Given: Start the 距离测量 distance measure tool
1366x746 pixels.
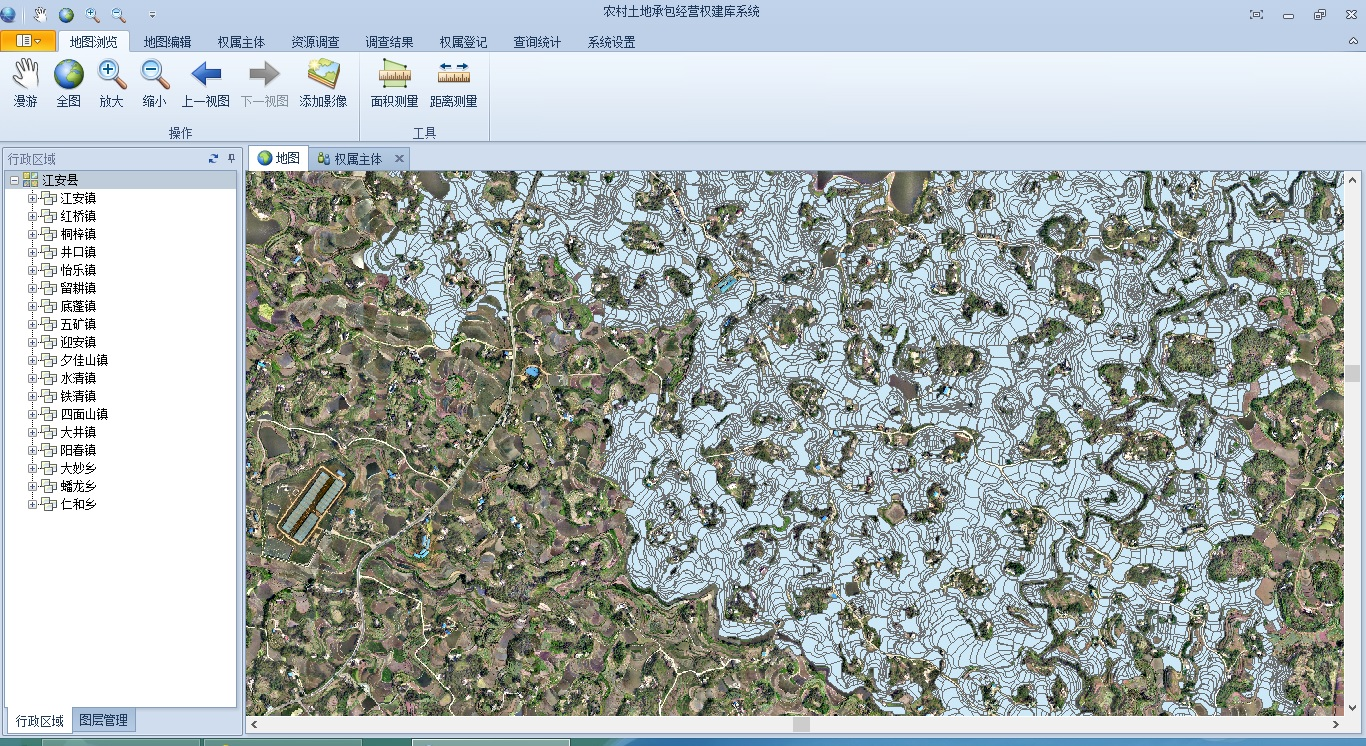Looking at the screenshot, I should [453, 83].
